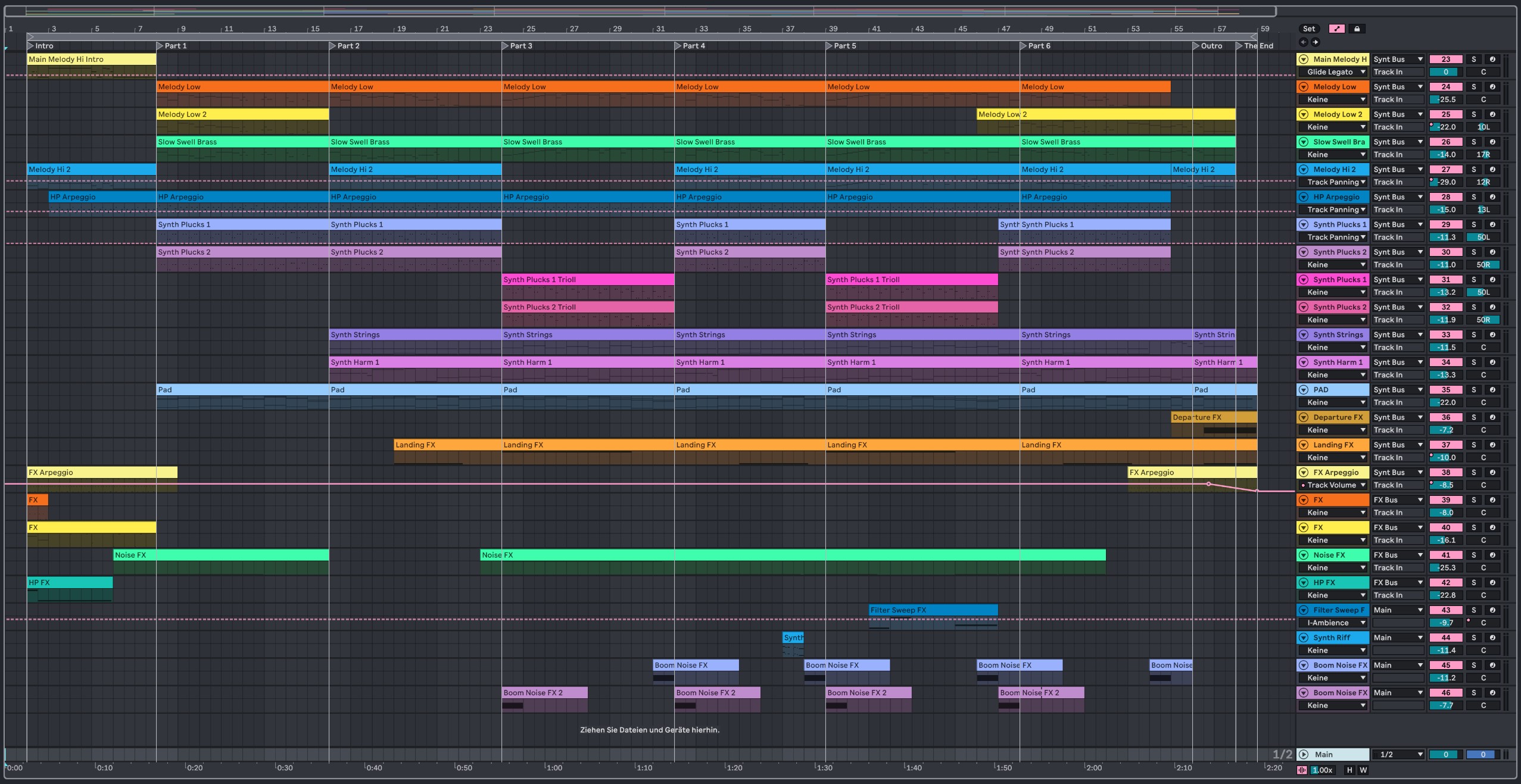
Task: Click Departure FX volume slider -7.2
Action: click(1445, 430)
